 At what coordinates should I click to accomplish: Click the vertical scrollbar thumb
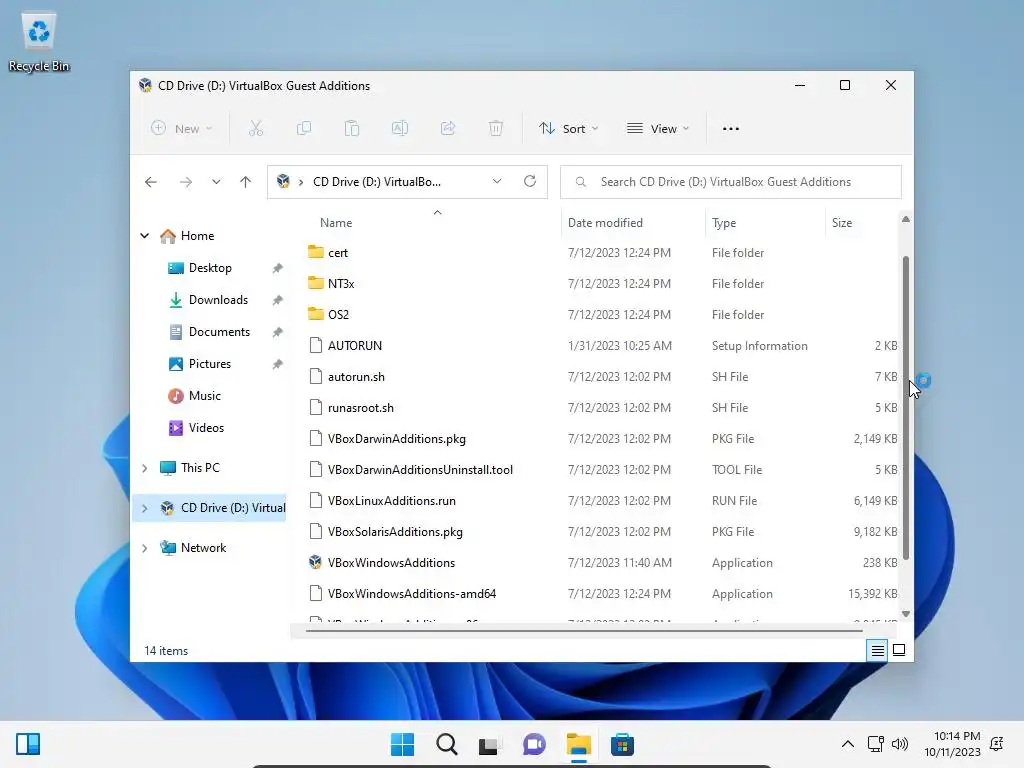click(x=906, y=408)
